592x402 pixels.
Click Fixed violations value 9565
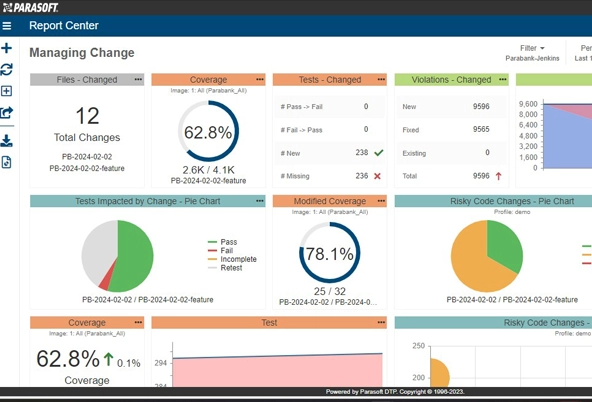click(x=481, y=129)
